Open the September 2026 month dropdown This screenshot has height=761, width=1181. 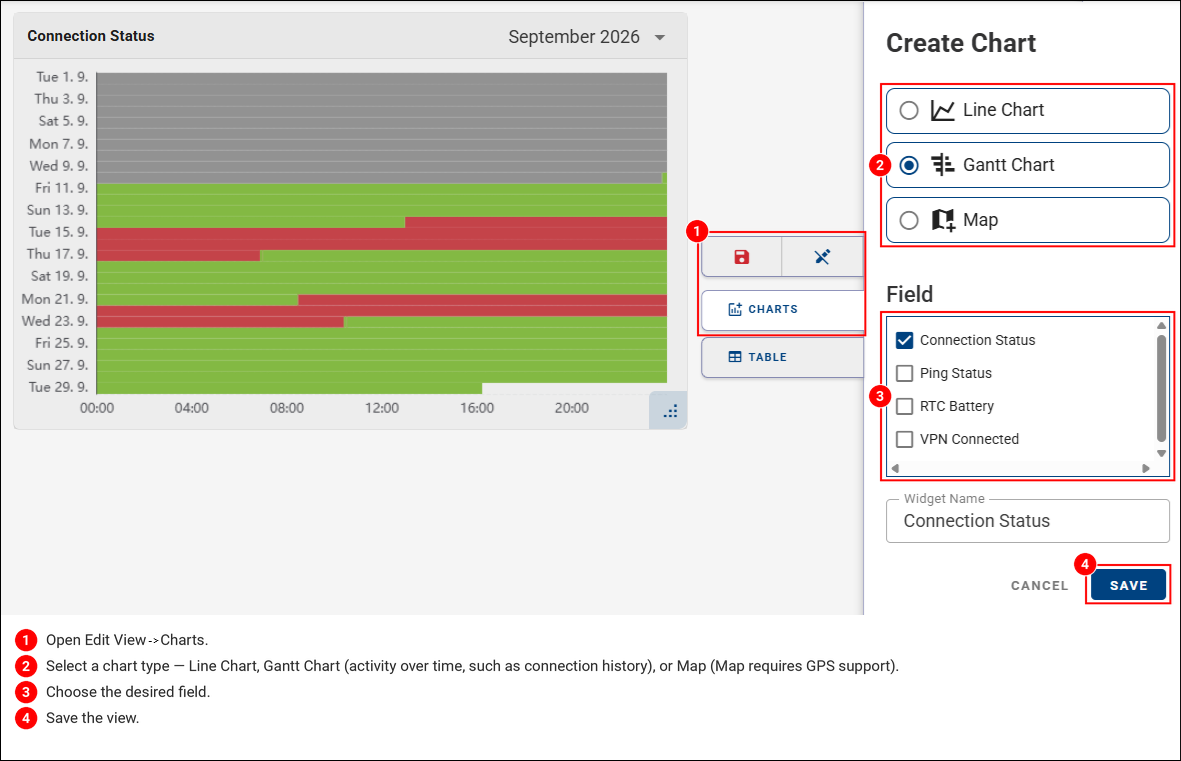click(x=587, y=37)
